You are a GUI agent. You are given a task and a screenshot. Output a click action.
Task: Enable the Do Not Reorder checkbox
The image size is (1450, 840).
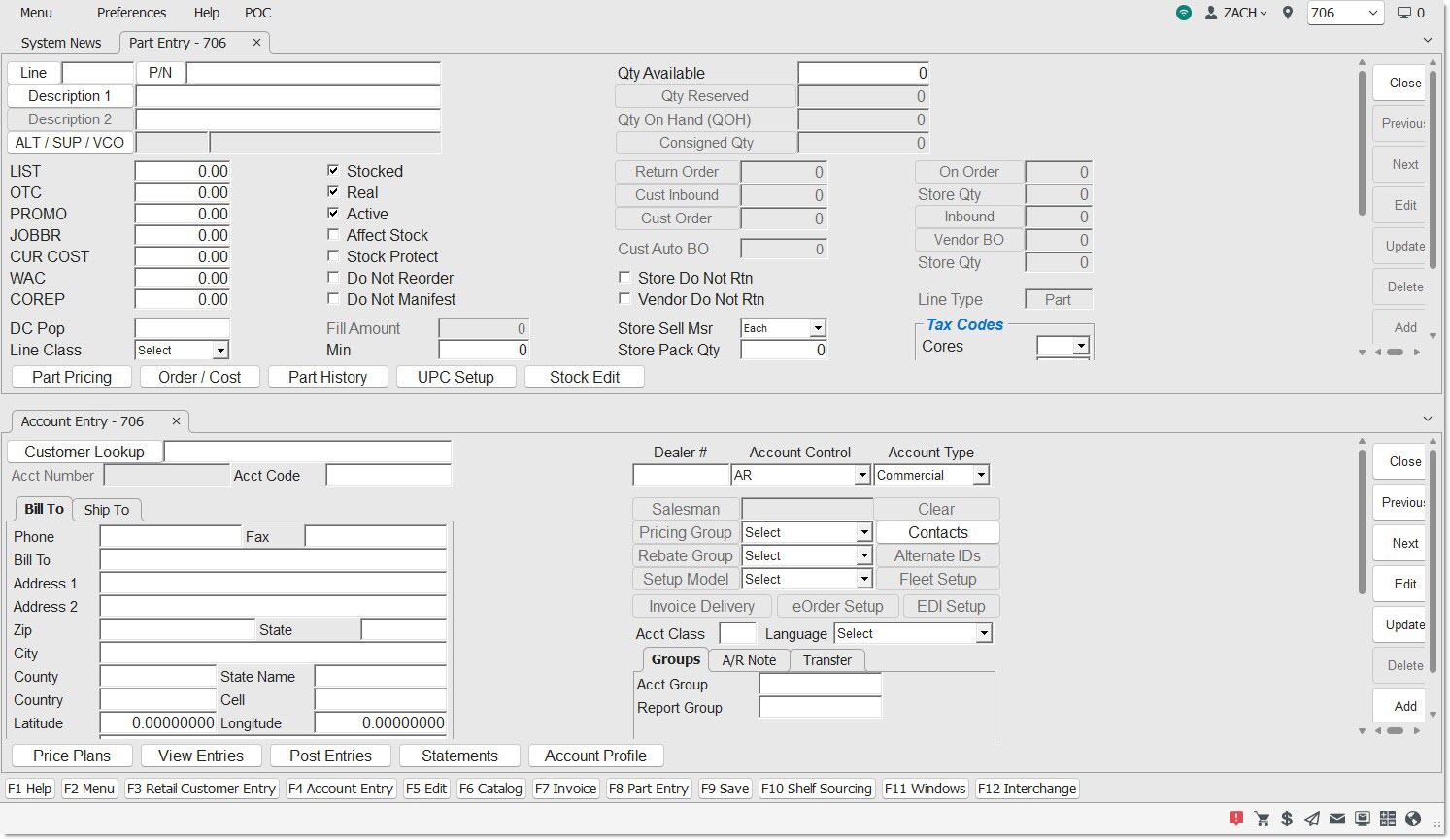[x=333, y=278]
